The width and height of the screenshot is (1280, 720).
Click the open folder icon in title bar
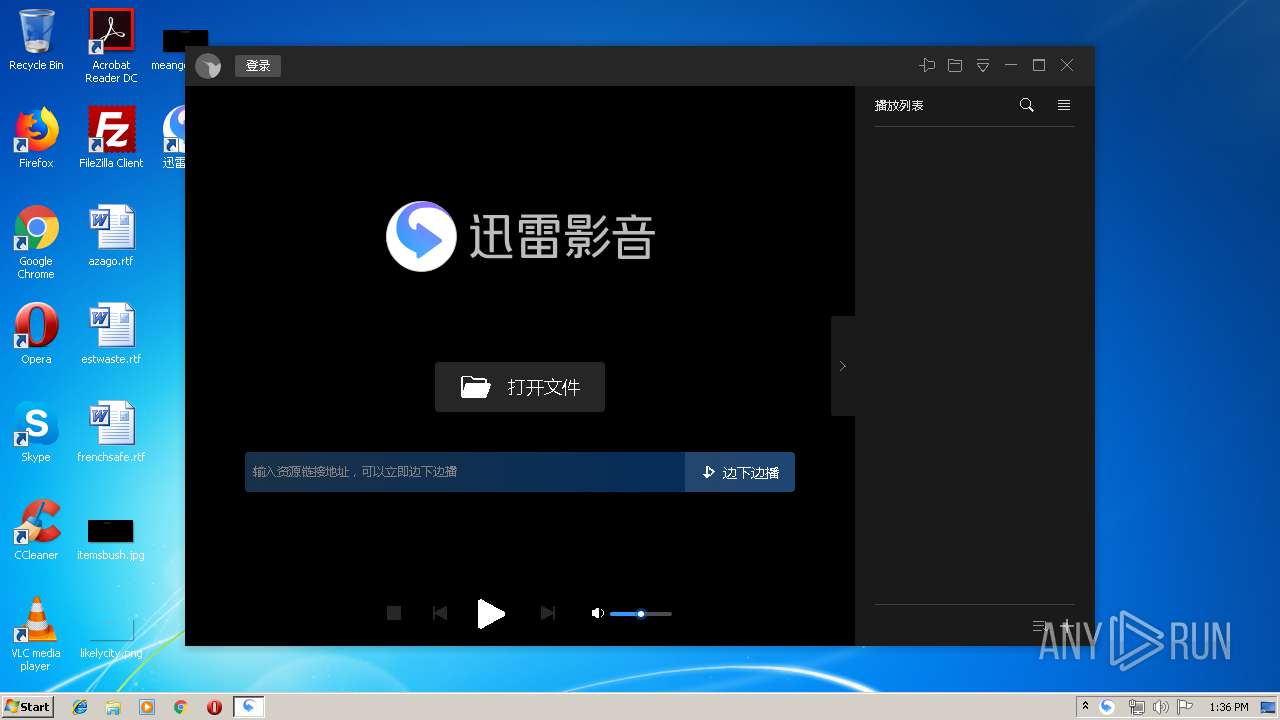(955, 65)
